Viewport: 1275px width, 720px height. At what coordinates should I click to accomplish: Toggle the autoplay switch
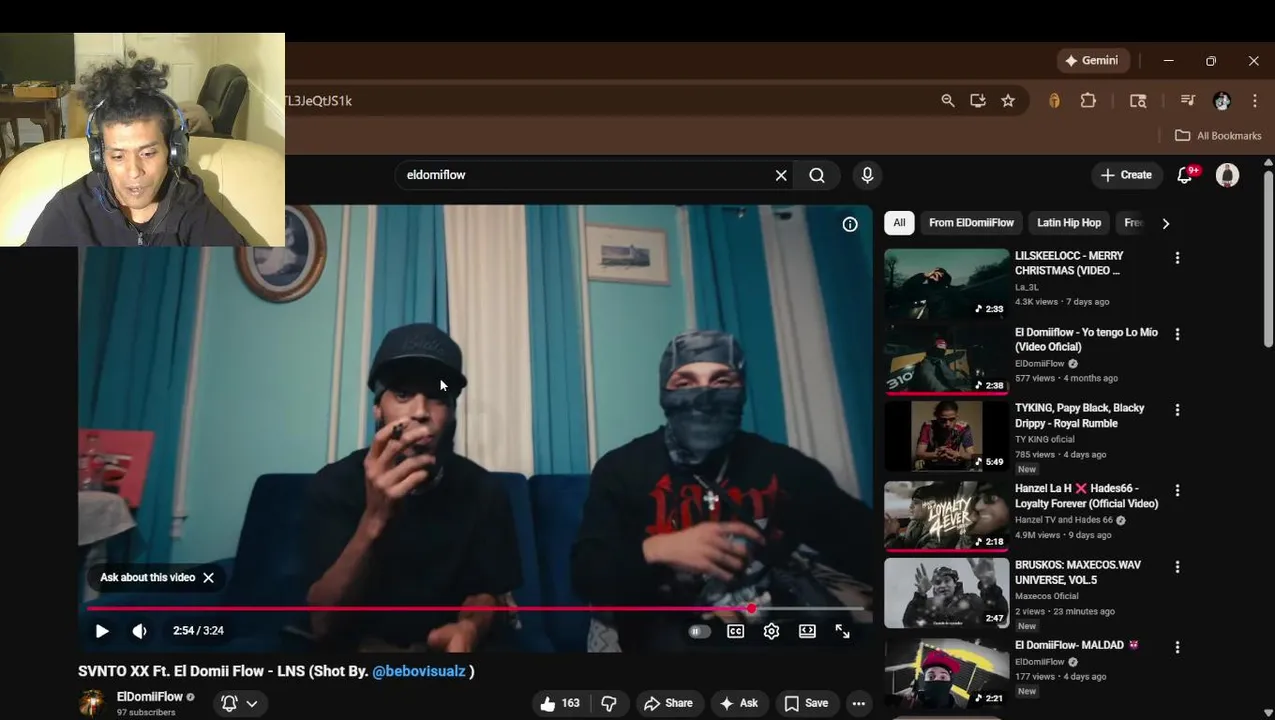(699, 631)
